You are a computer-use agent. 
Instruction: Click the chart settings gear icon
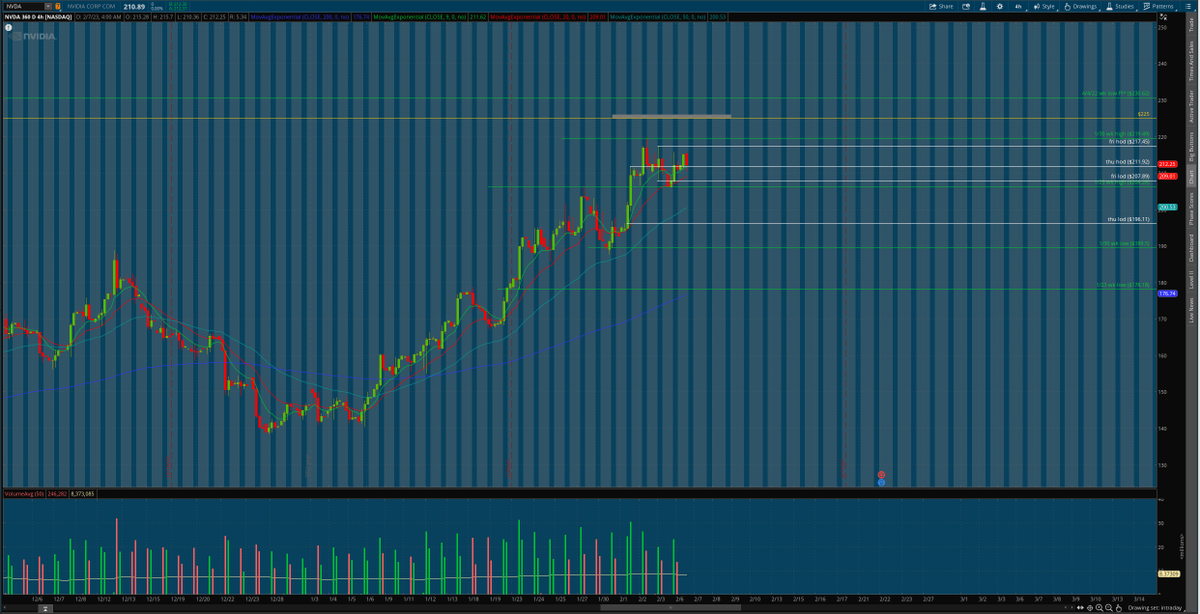point(1000,5)
